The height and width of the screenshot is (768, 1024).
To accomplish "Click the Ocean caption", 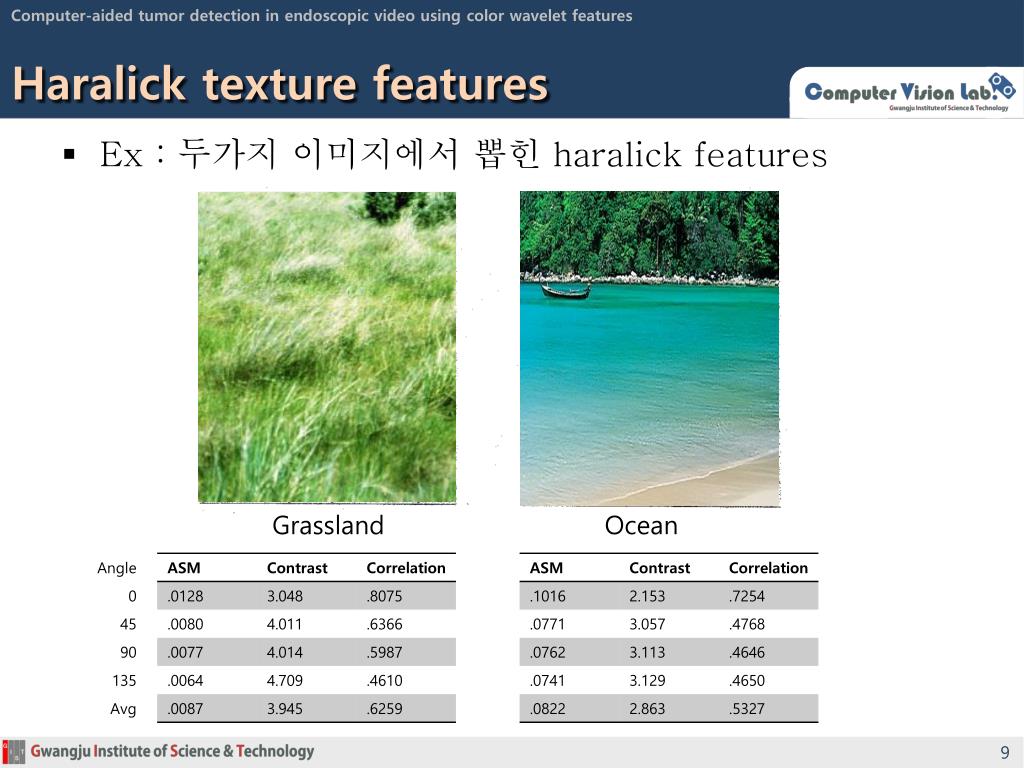I will [641, 526].
